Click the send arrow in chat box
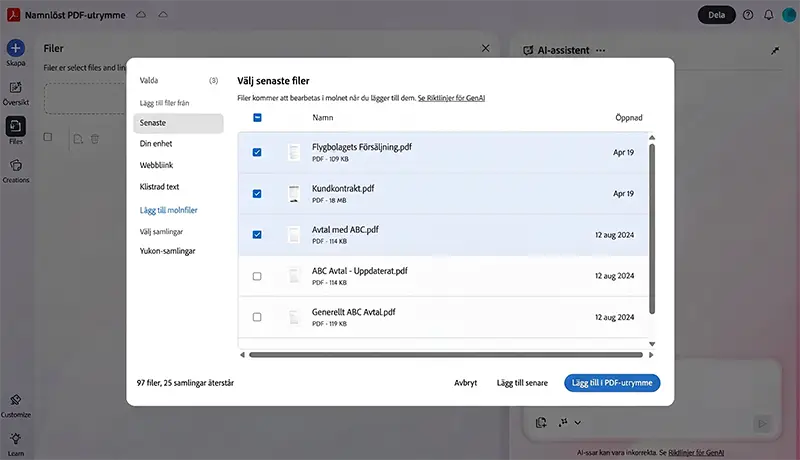The width and height of the screenshot is (800, 460). click(x=762, y=423)
